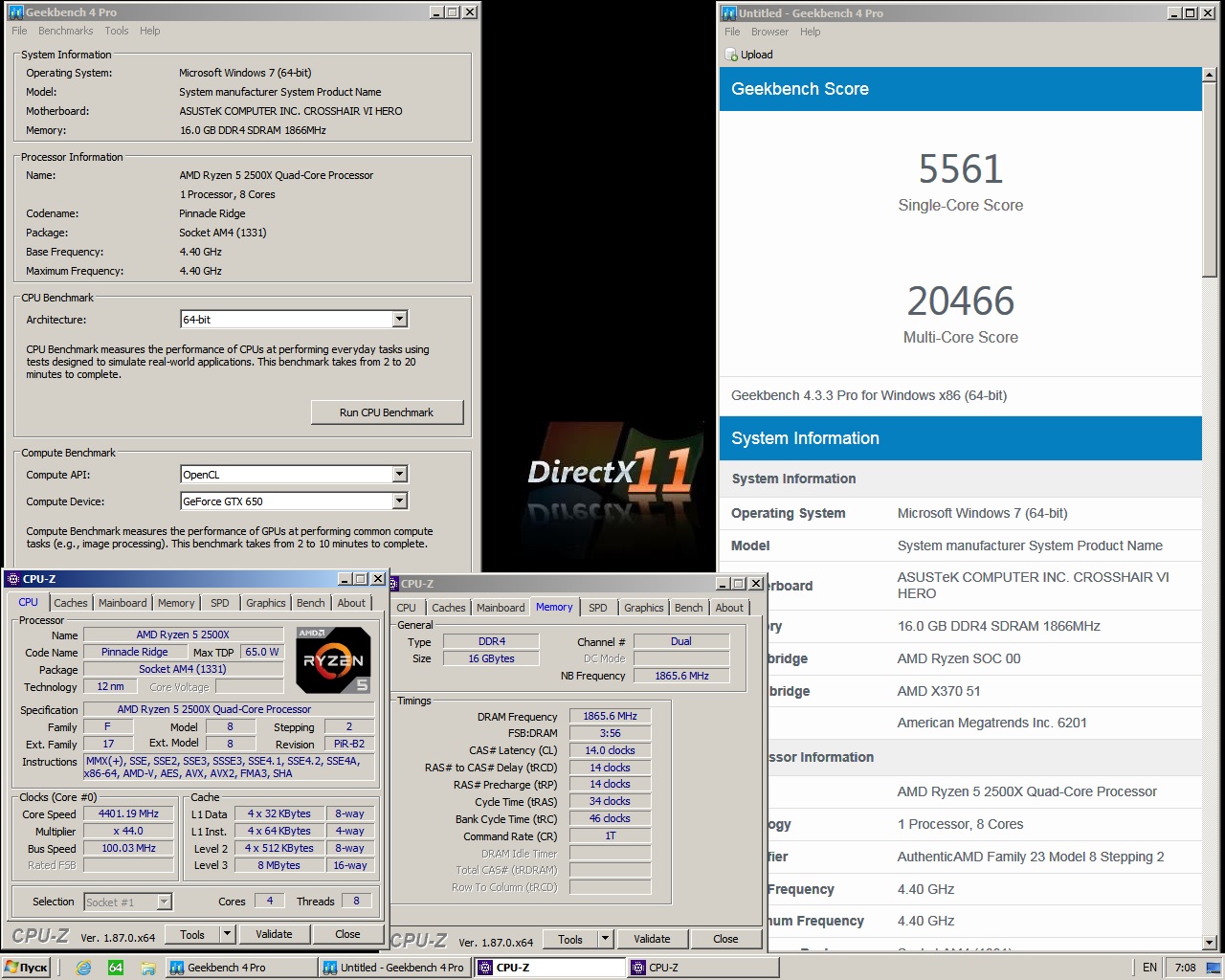Screen dimensions: 1225x980
Task: Click Tools button in the CPU-Z processor window
Action: (192, 934)
